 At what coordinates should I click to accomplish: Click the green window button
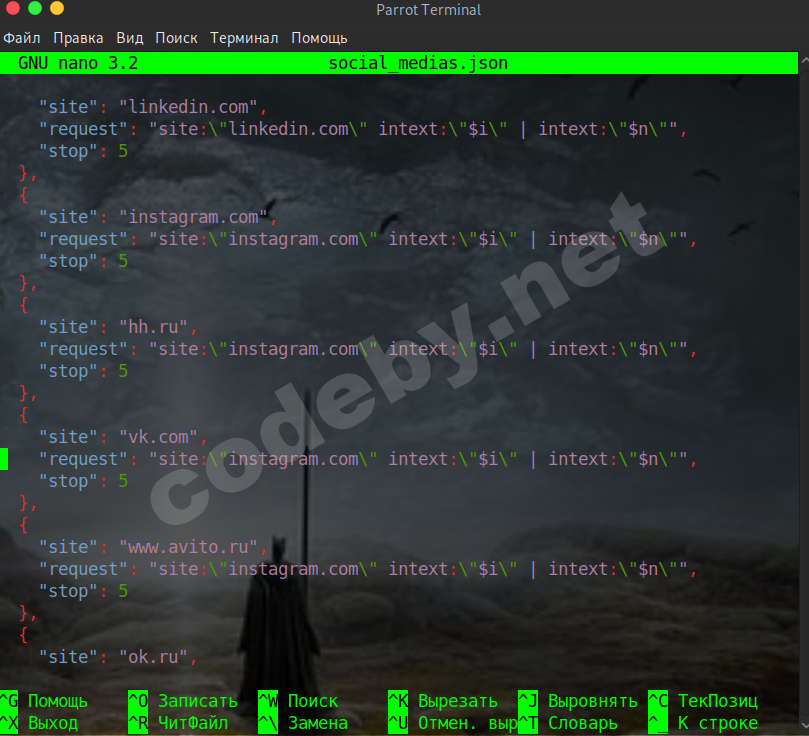pyautogui.click(x=35, y=7)
